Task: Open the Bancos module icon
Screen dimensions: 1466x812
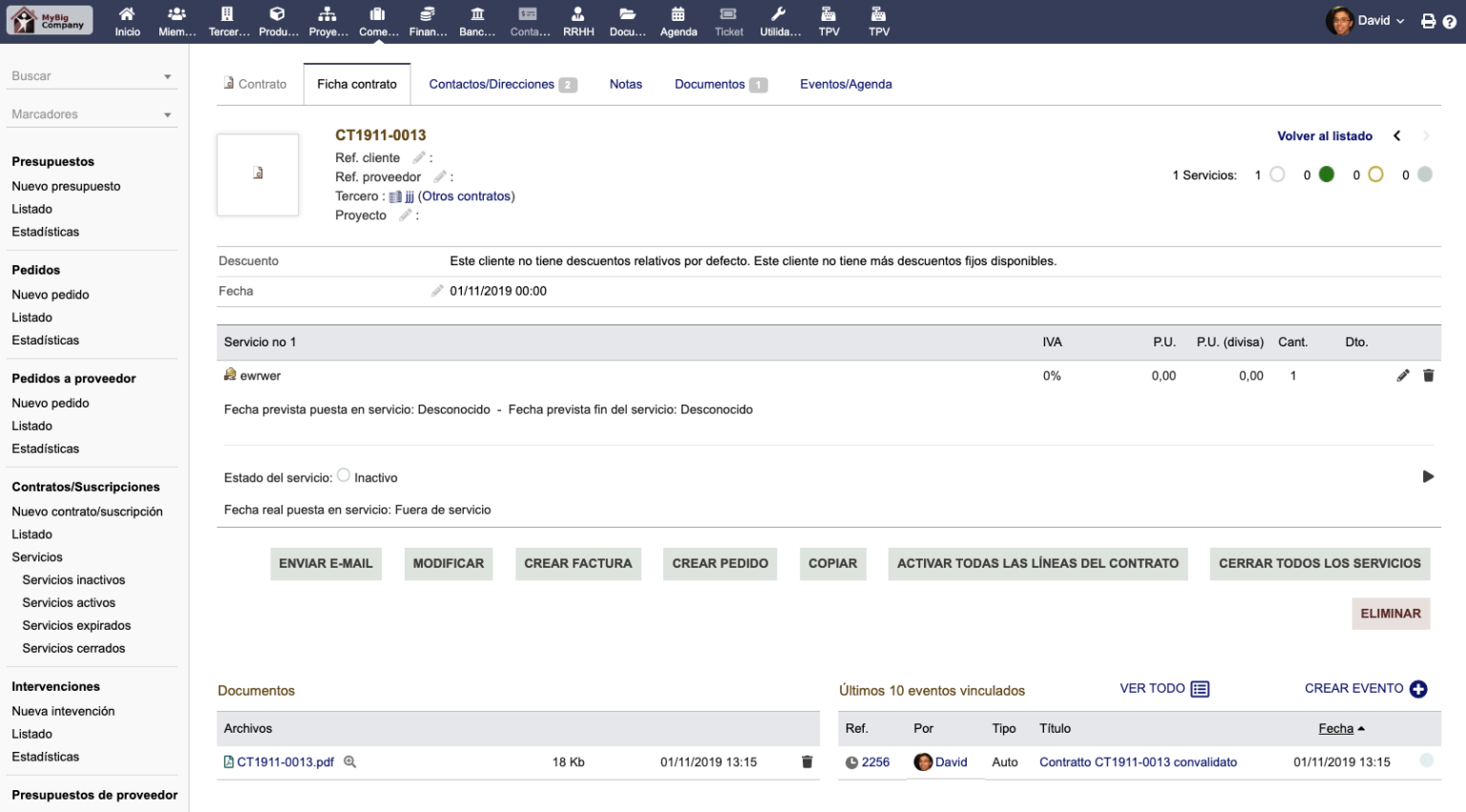Action: click(x=477, y=14)
